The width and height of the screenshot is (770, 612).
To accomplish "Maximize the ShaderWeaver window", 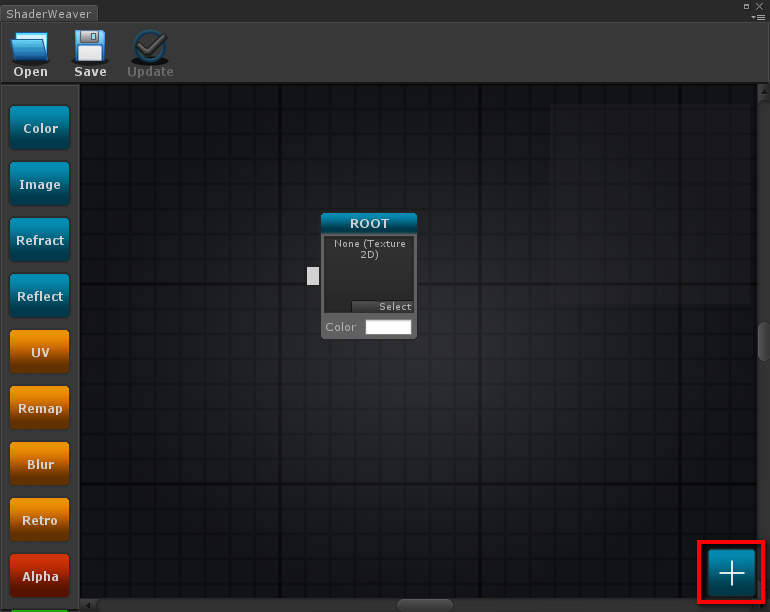I will 746,6.
